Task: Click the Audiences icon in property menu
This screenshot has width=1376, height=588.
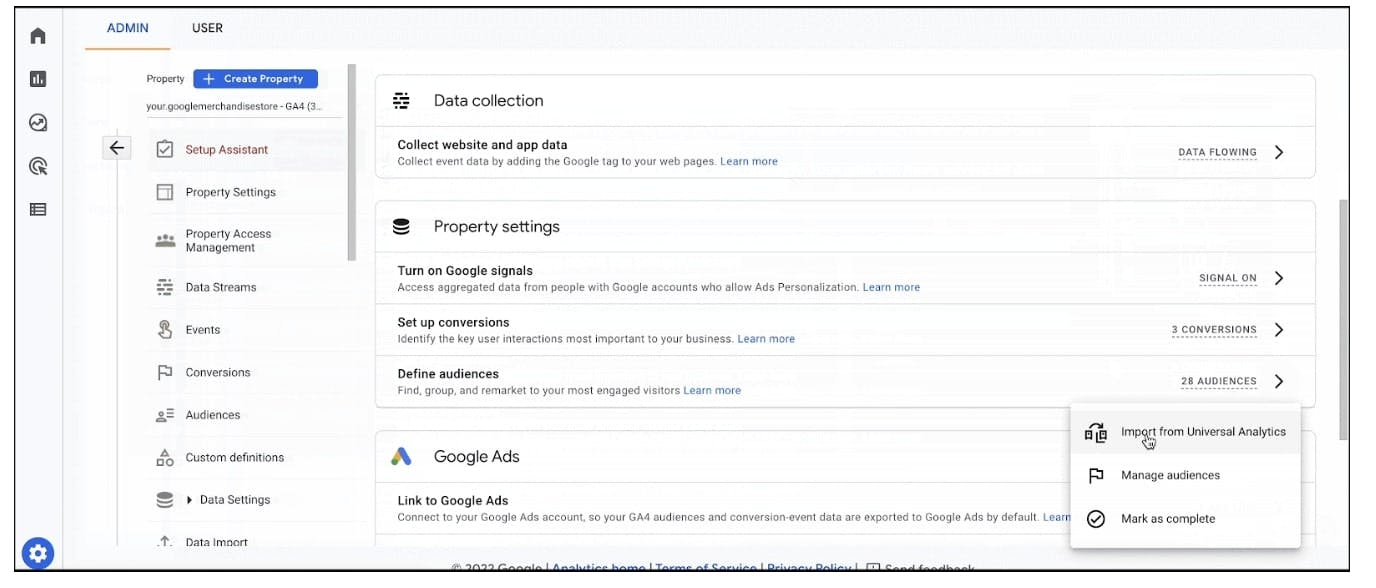Action: [165, 415]
